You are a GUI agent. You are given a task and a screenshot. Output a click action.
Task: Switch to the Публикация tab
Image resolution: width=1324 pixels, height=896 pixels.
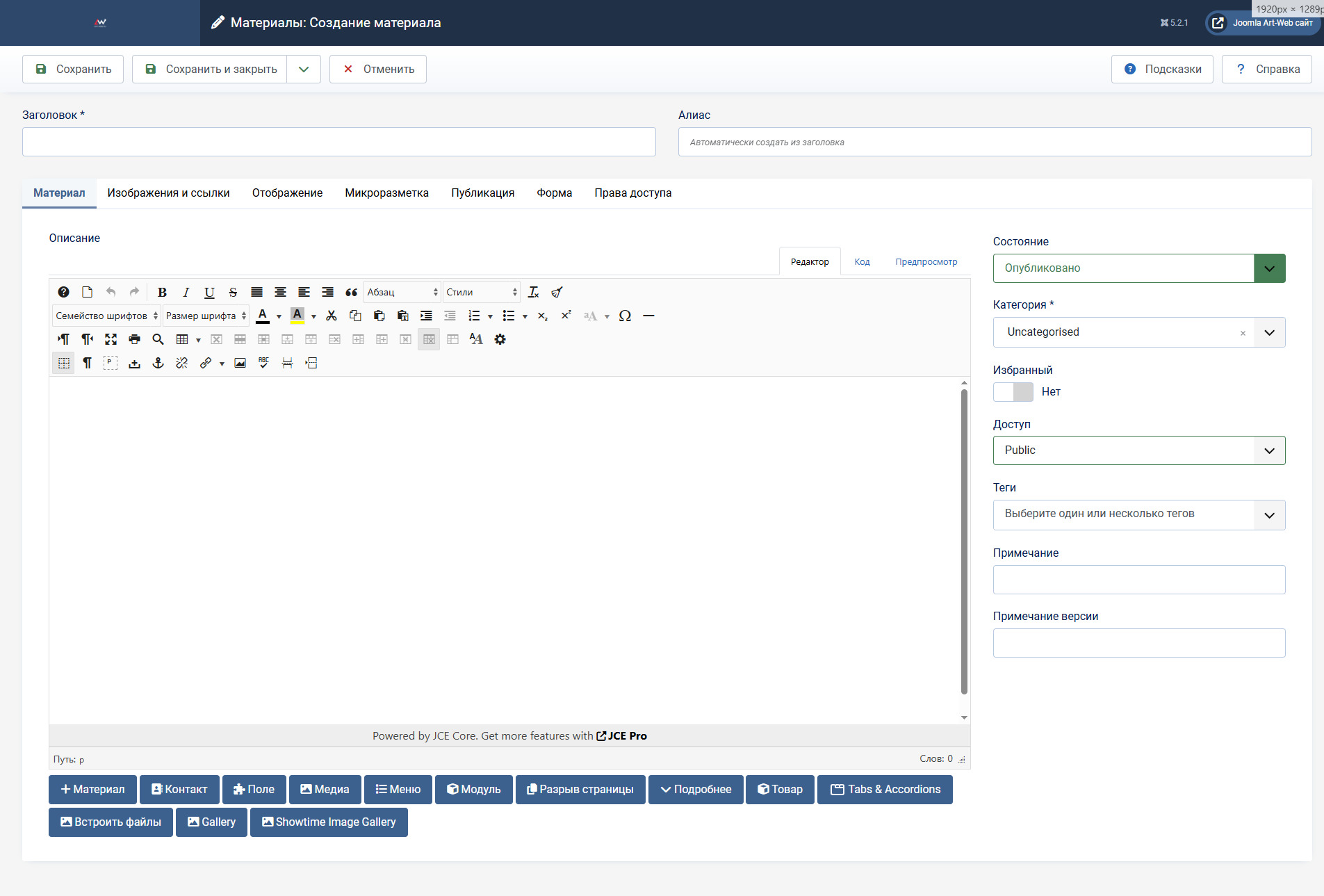pos(482,193)
